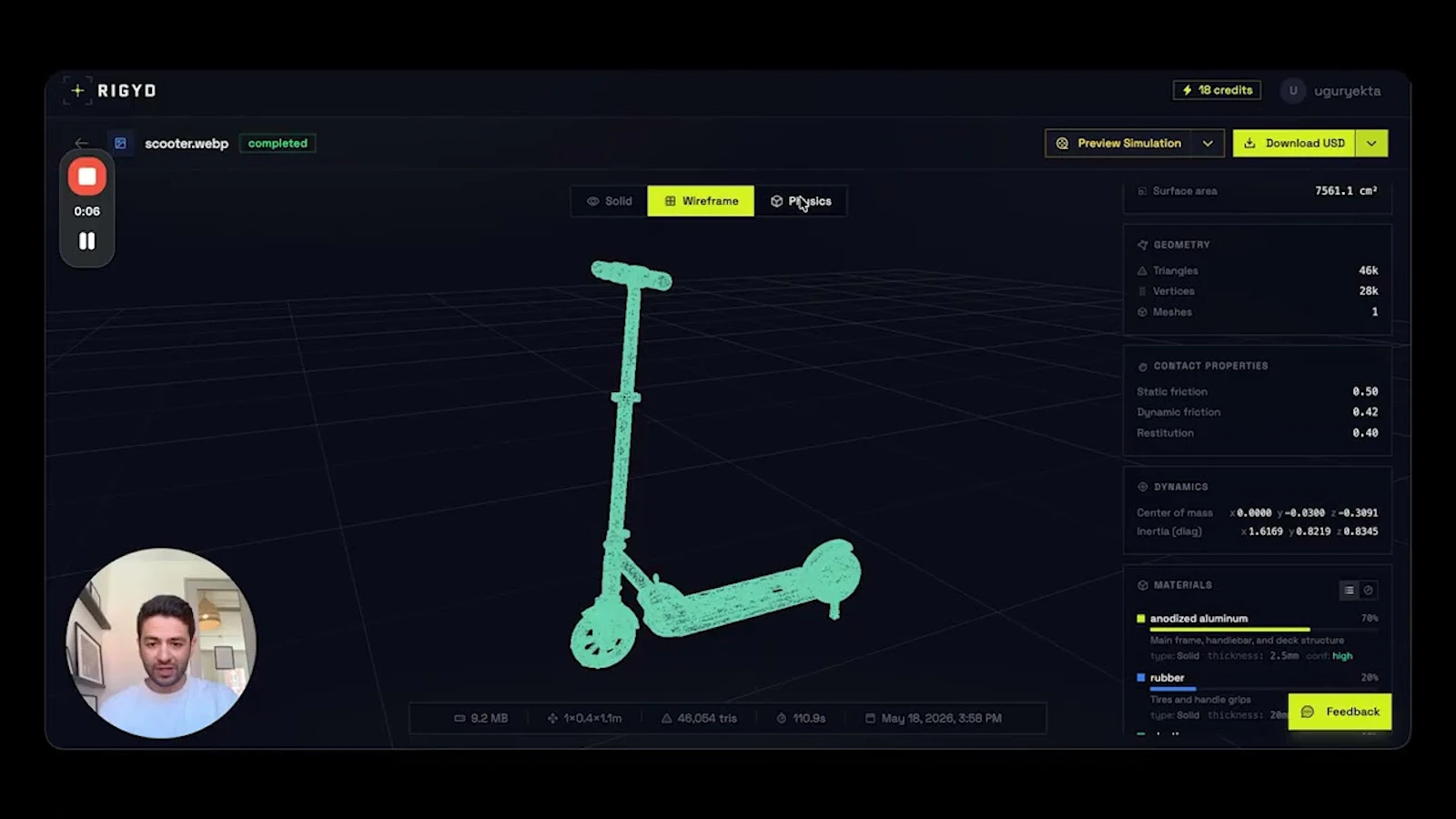Open the uguryekta account menu
This screenshot has height=819, width=1456.
click(x=1347, y=91)
